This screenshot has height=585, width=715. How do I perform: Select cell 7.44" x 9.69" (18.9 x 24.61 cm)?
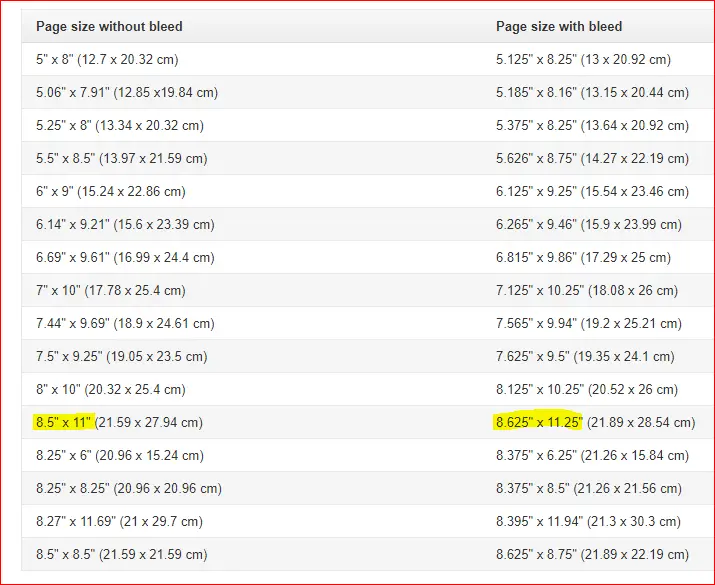[x=125, y=323]
